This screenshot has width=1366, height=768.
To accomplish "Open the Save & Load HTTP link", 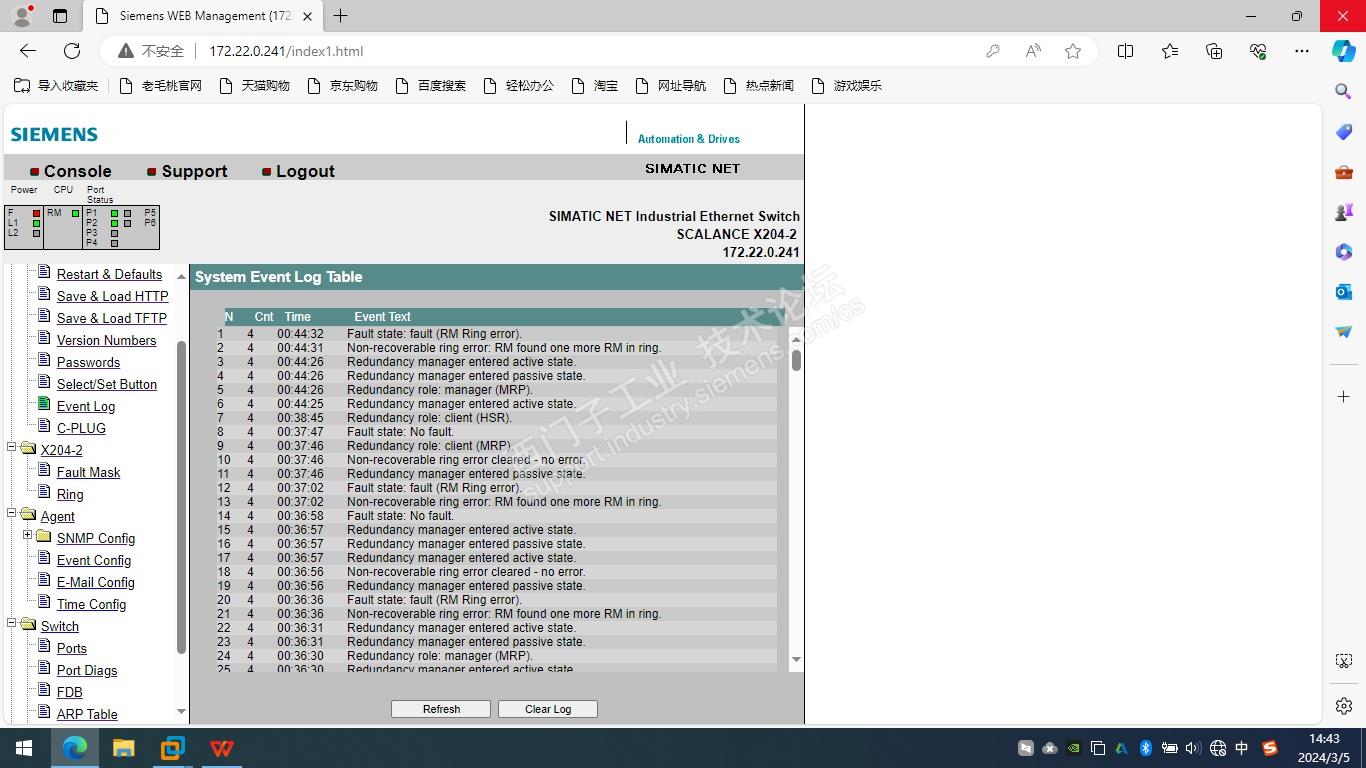I will 112,296.
